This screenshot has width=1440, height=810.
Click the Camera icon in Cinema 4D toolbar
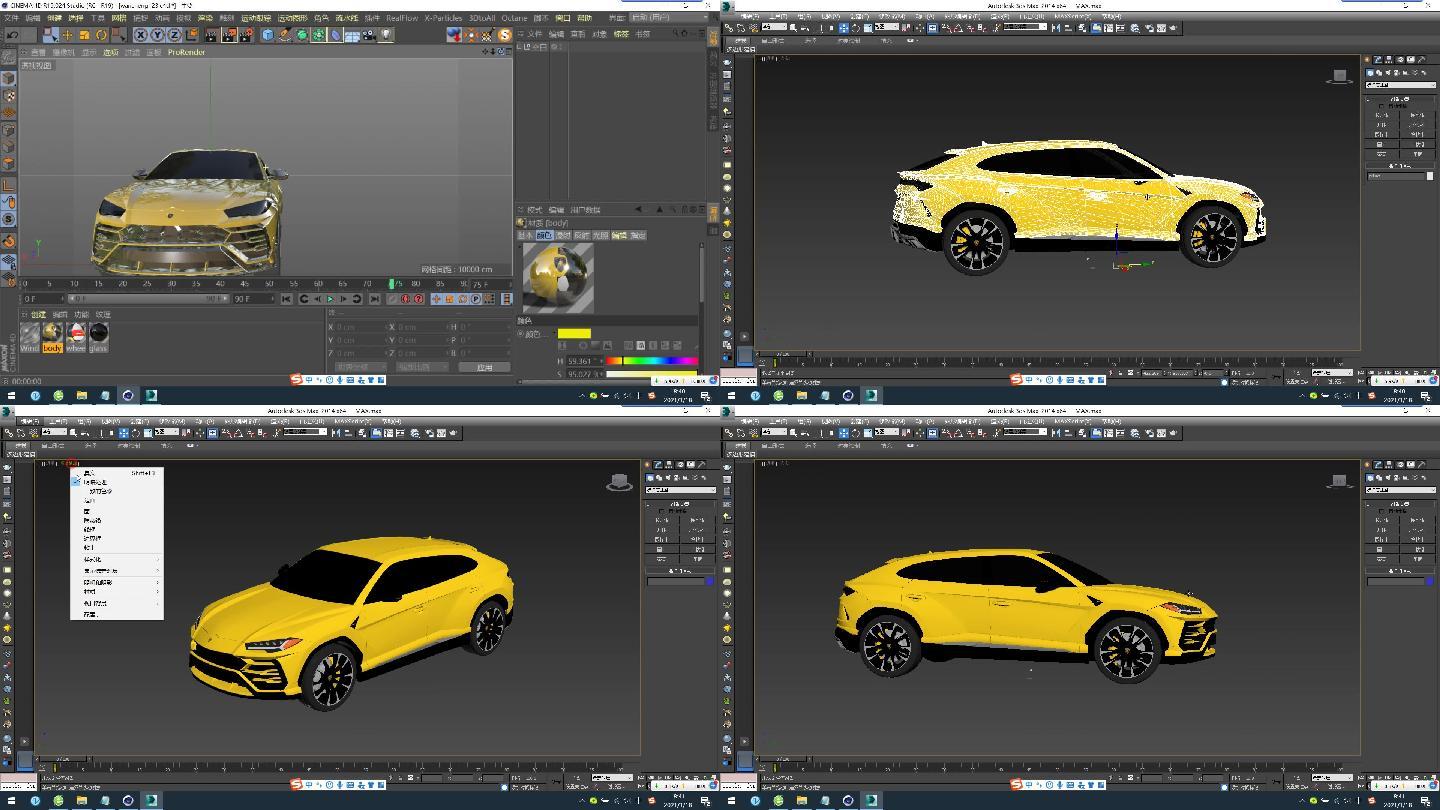368,35
